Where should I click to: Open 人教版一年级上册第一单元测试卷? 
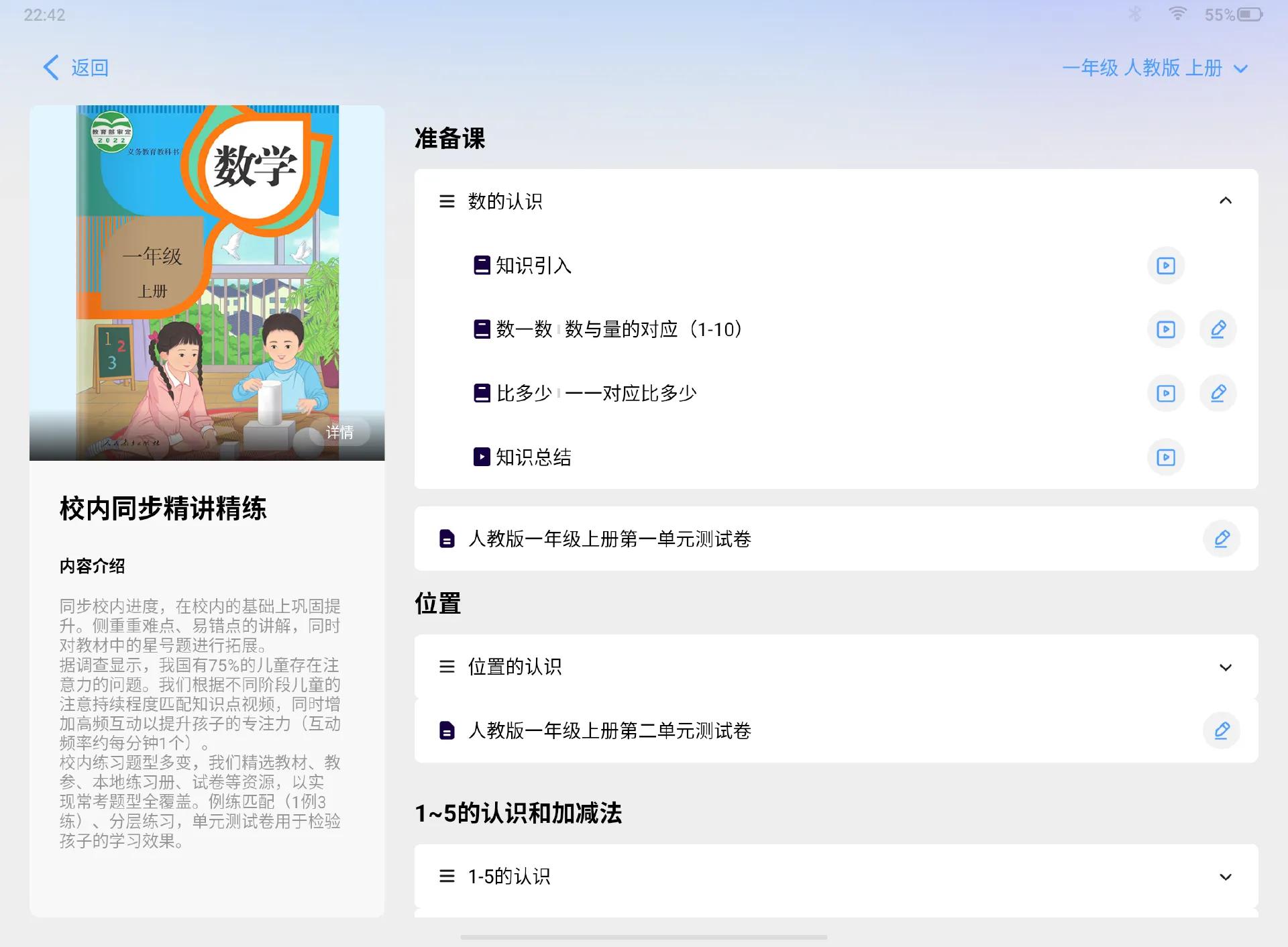point(609,539)
